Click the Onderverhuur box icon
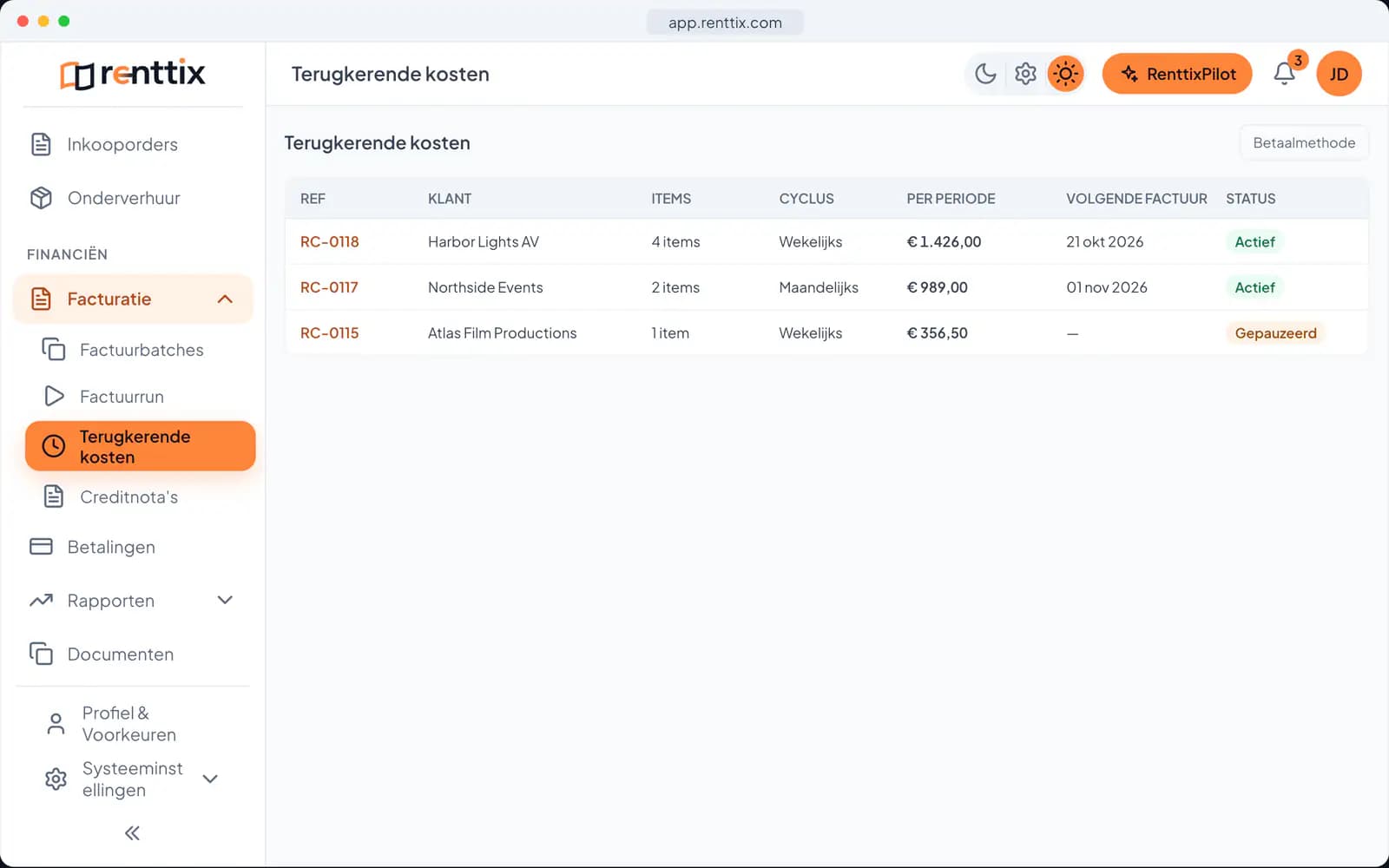Image resolution: width=1389 pixels, height=868 pixels. (41, 198)
